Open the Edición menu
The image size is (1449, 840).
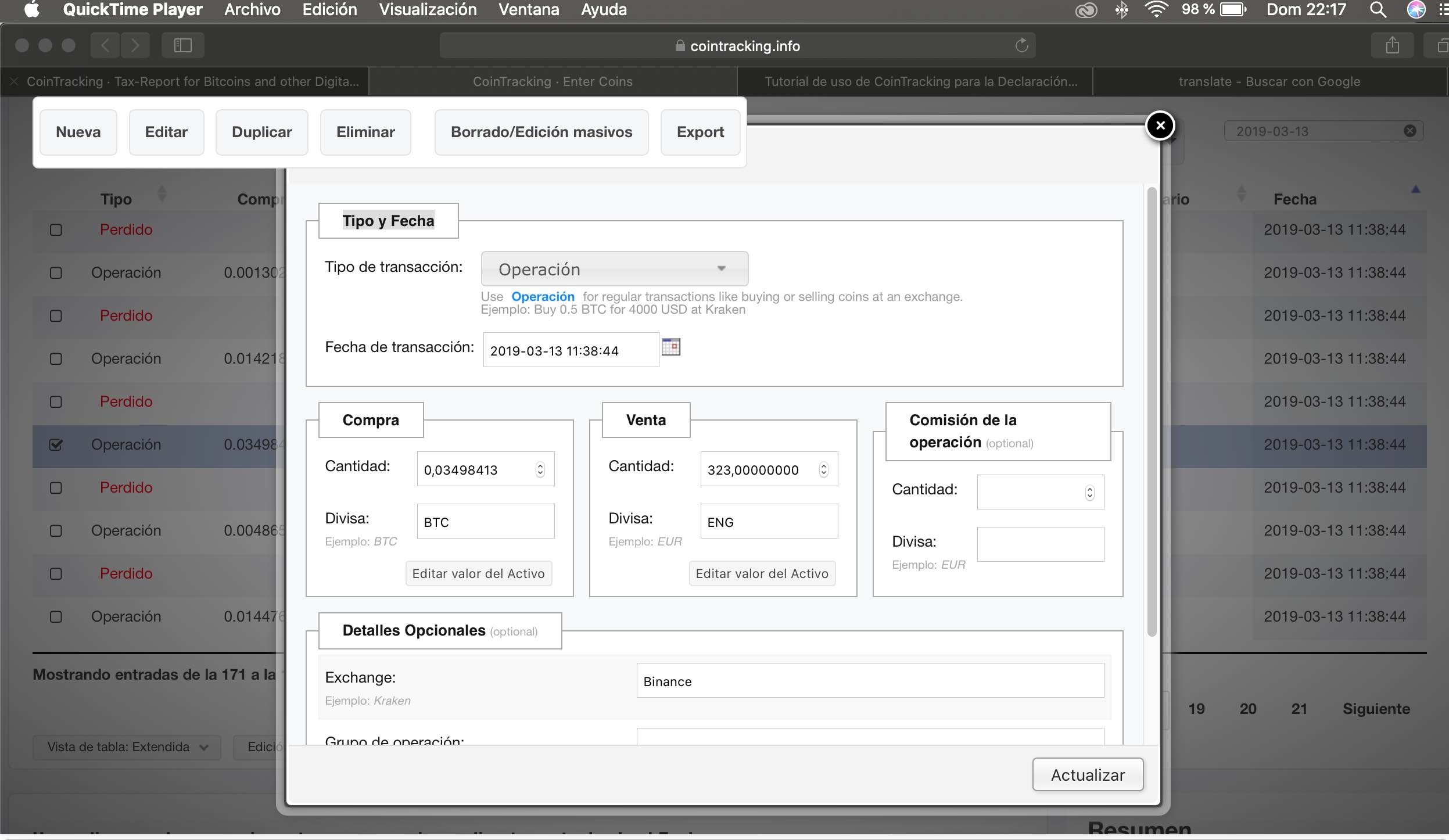click(x=329, y=10)
